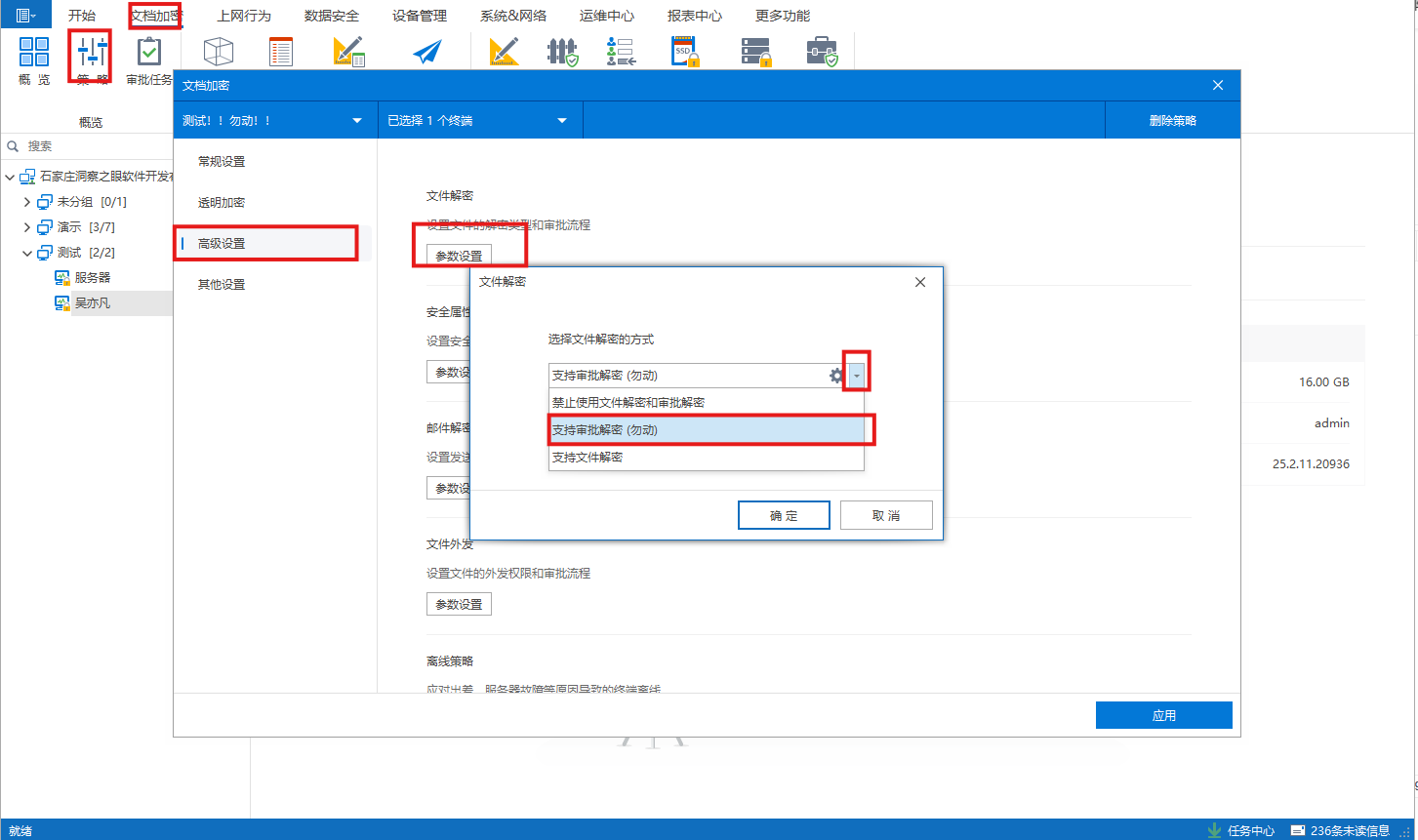The image size is (1418, 840).
Task: Open the 已选择 1 个终端 terminal selector
Action: pyautogui.click(x=479, y=119)
